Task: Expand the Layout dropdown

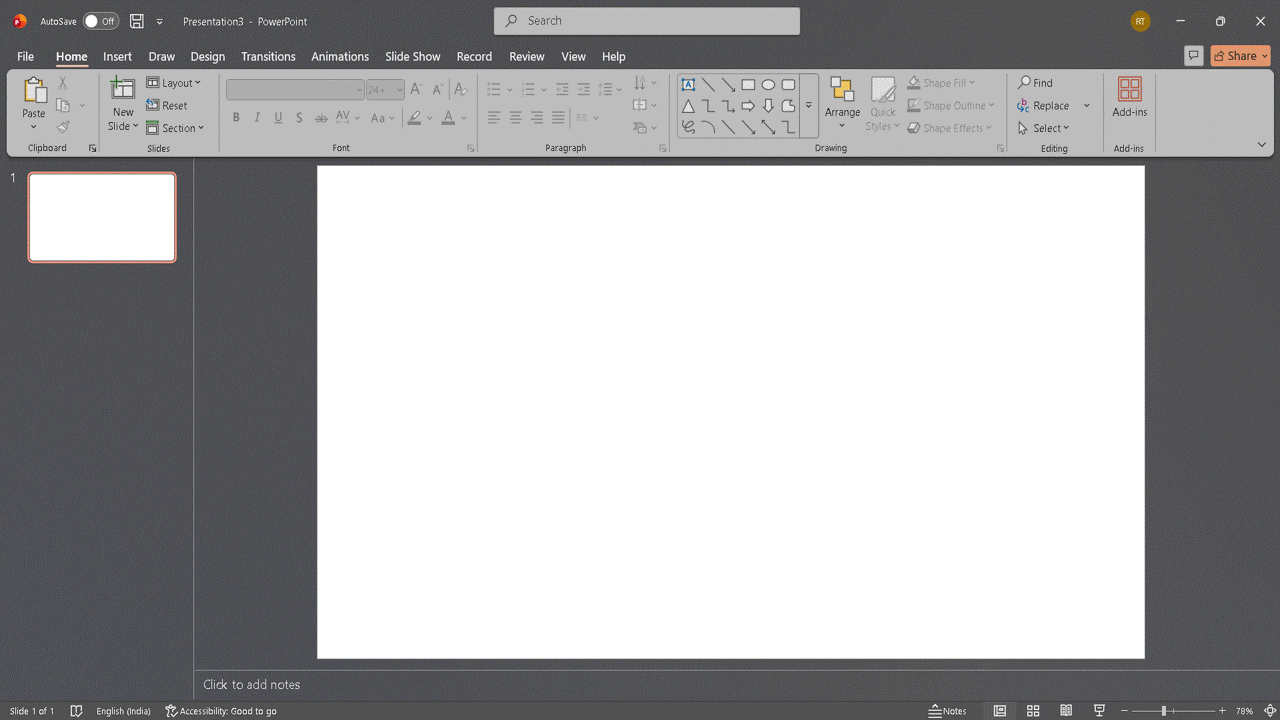Action: 175,82
